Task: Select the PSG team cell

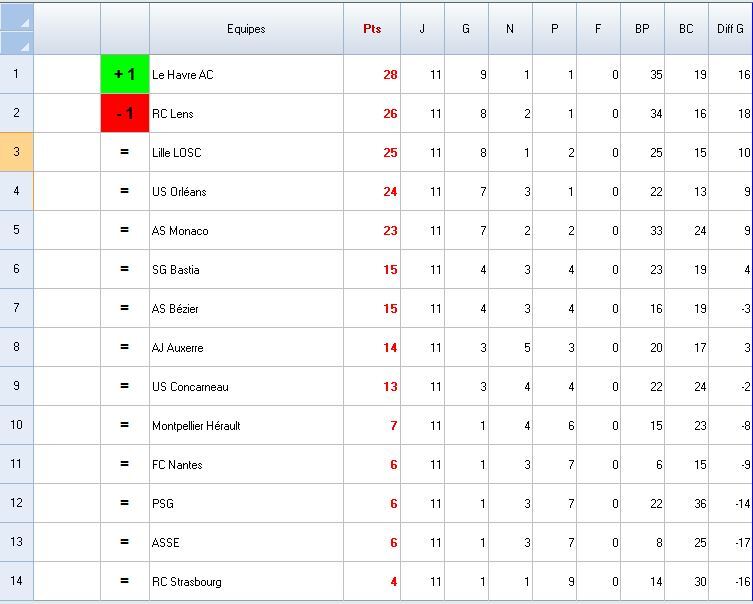Action: click(246, 504)
